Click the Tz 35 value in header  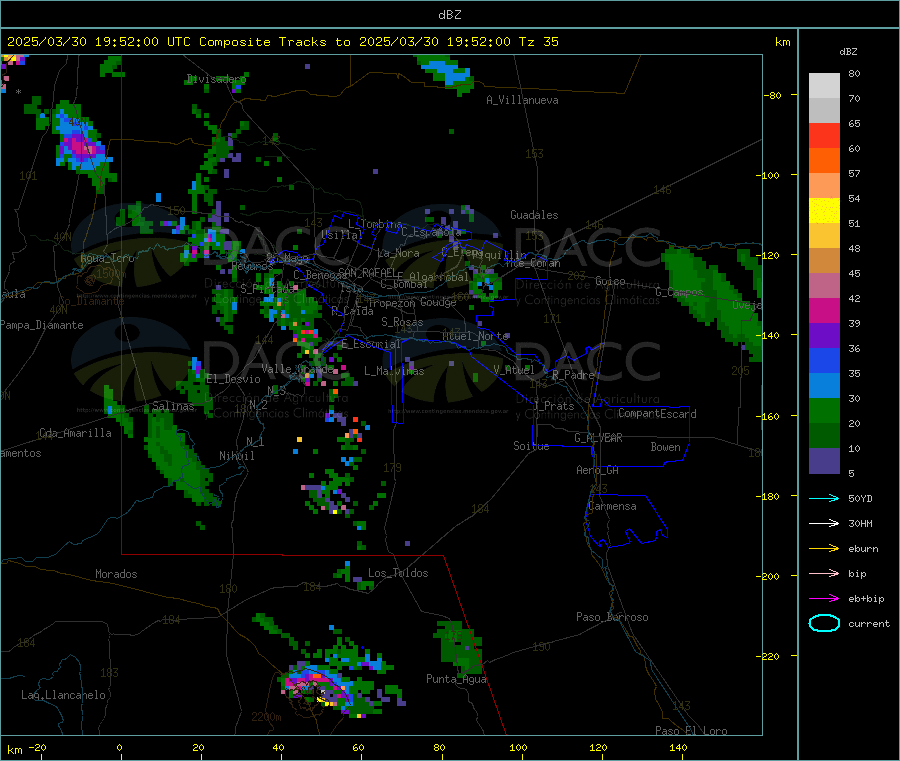coord(538,42)
